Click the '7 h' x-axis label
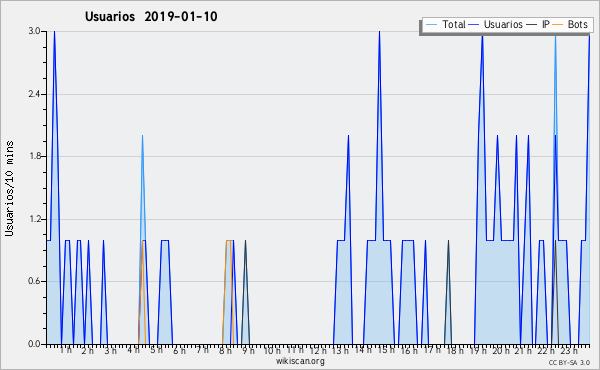 coord(202,349)
